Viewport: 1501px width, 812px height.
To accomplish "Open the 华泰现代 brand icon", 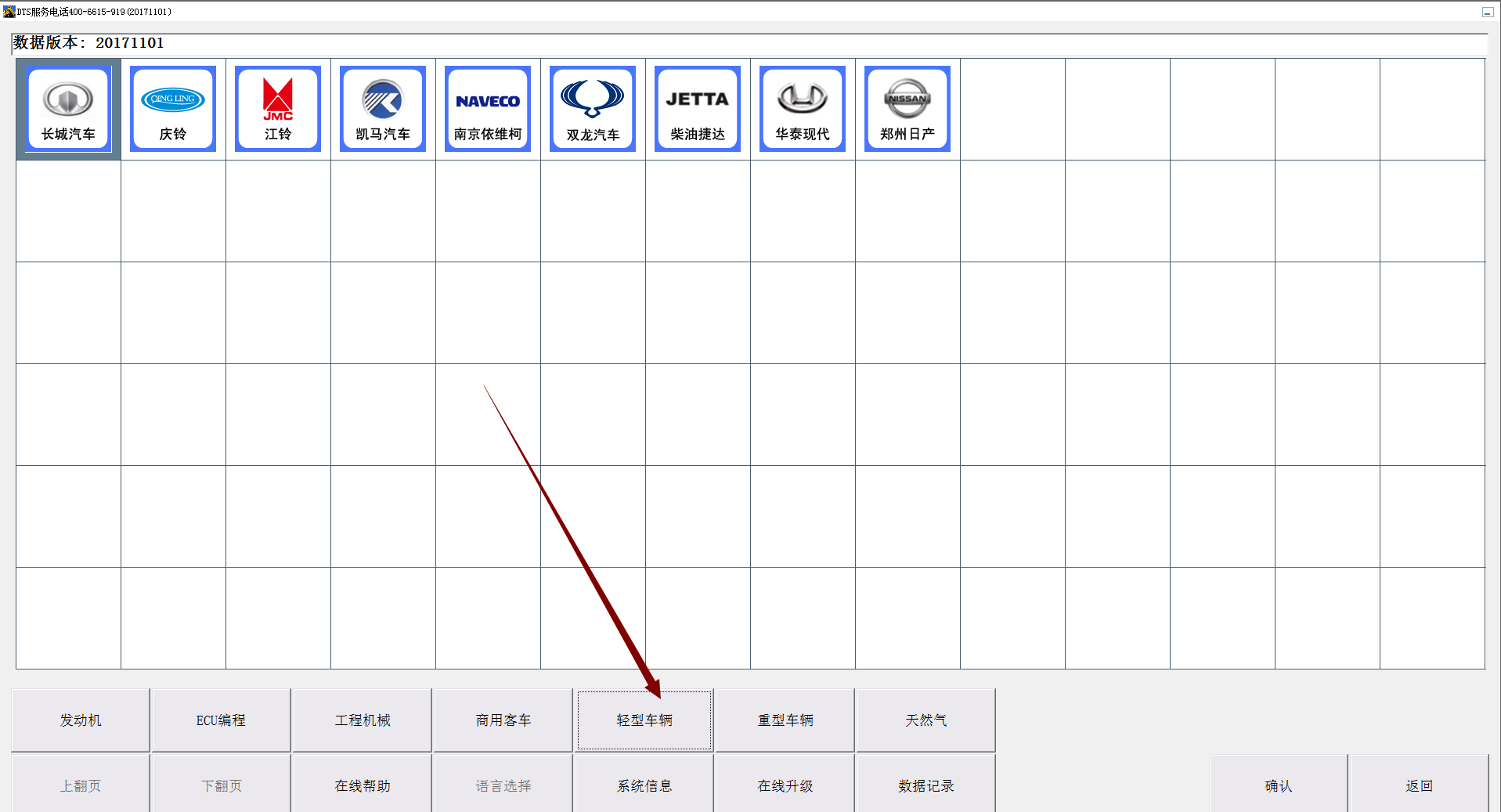I will tap(803, 109).
